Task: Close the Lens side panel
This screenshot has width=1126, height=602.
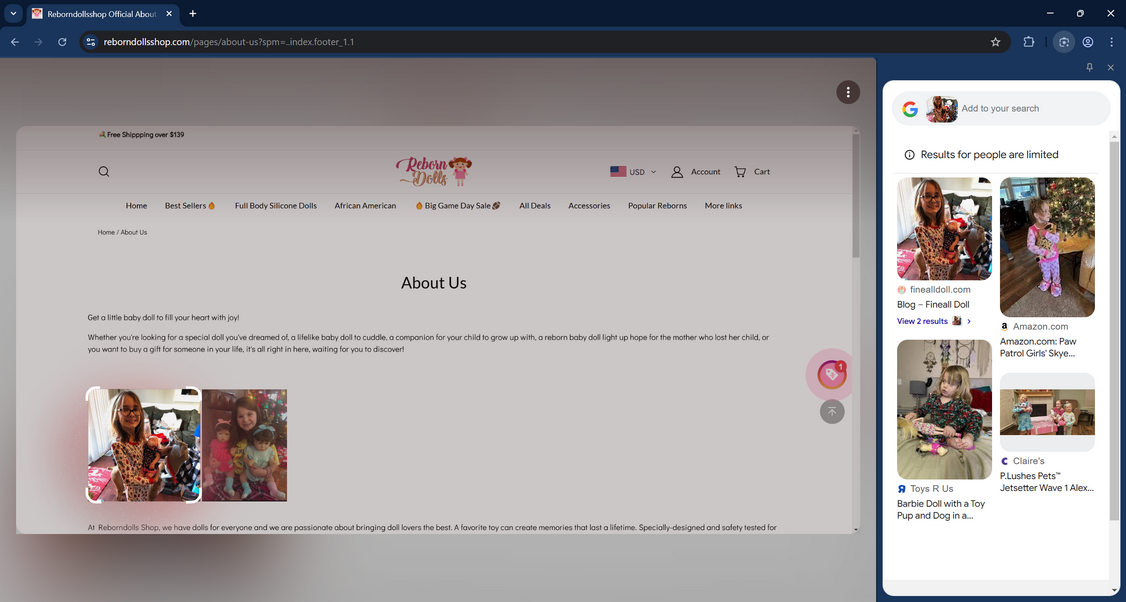Action: [x=1111, y=67]
